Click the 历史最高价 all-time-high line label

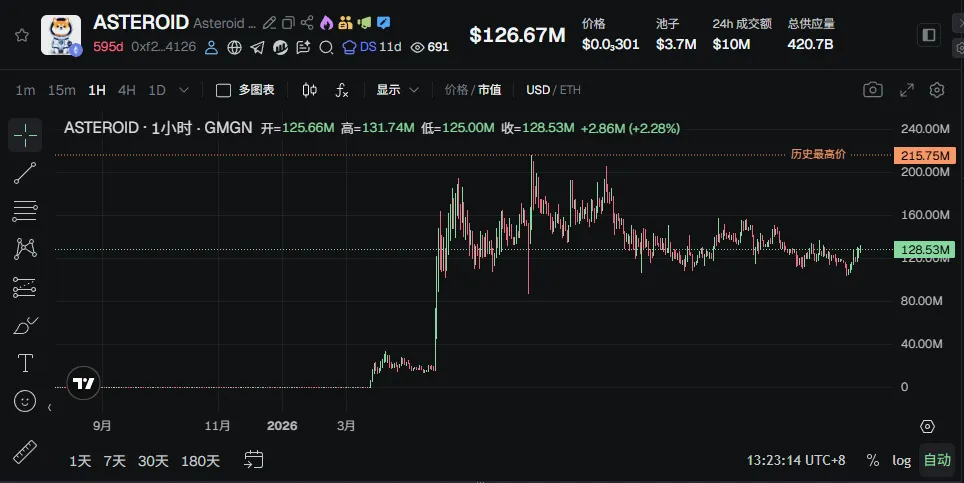[x=818, y=154]
